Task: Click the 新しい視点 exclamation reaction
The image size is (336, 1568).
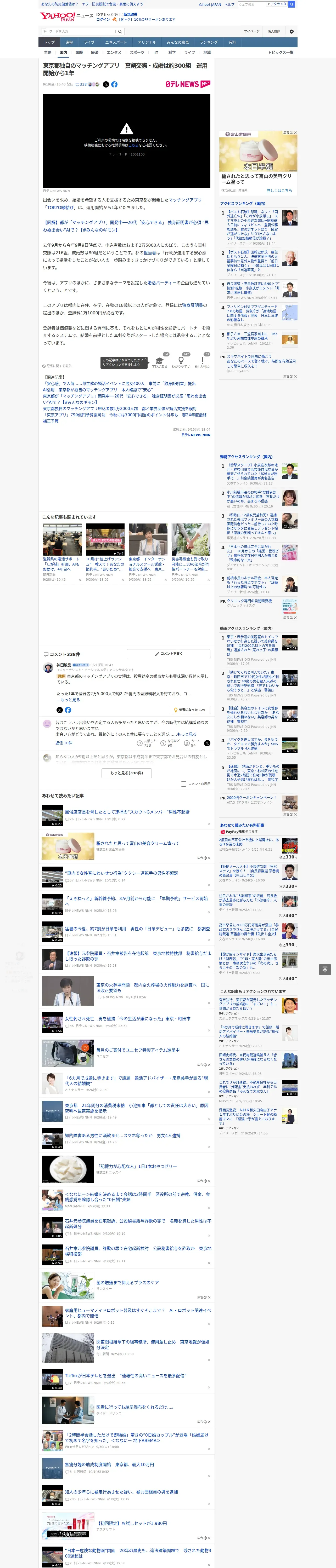Action: click(203, 361)
